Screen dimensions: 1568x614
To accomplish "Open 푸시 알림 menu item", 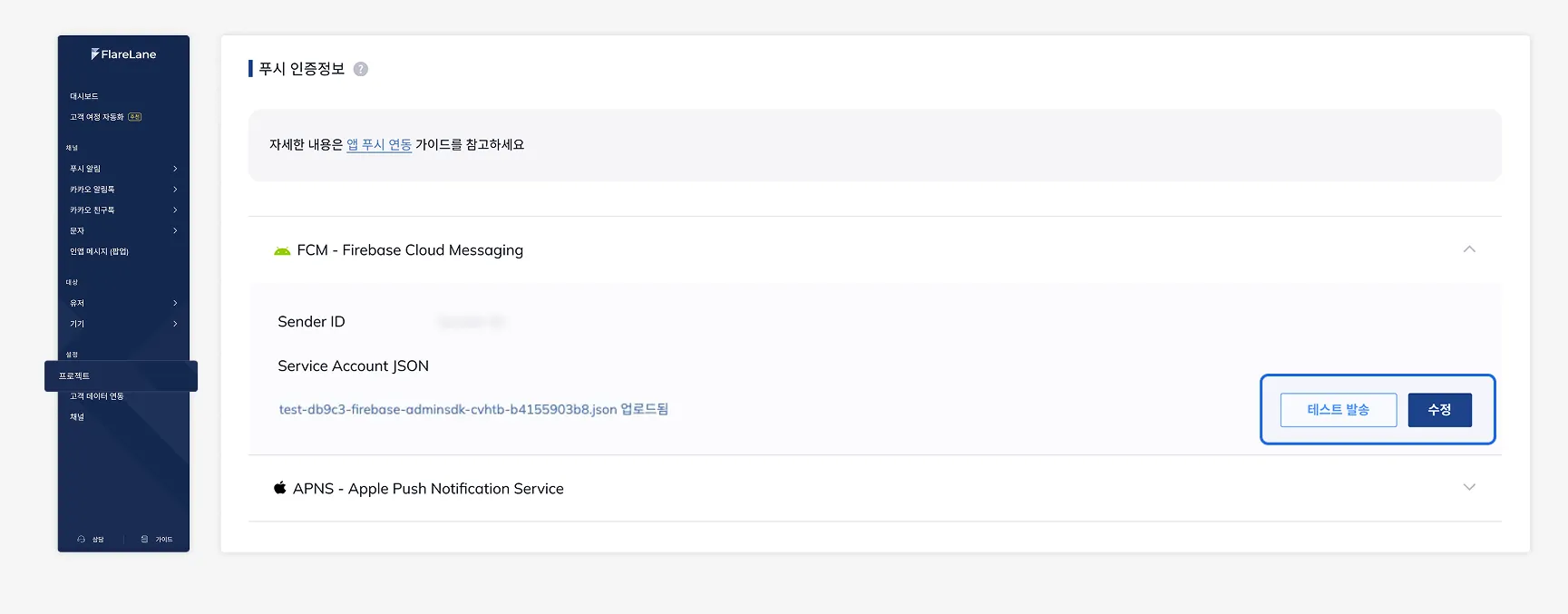I will coord(85,169).
